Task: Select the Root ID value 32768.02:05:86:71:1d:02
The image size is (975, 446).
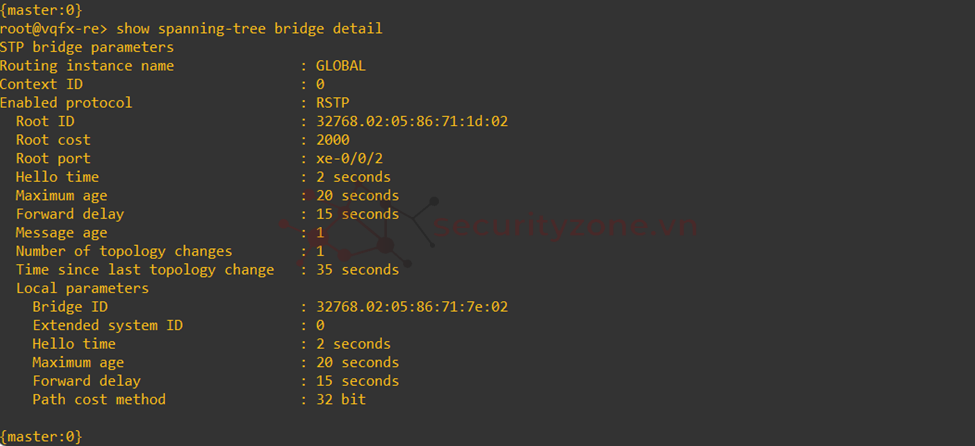Action: tap(412, 121)
